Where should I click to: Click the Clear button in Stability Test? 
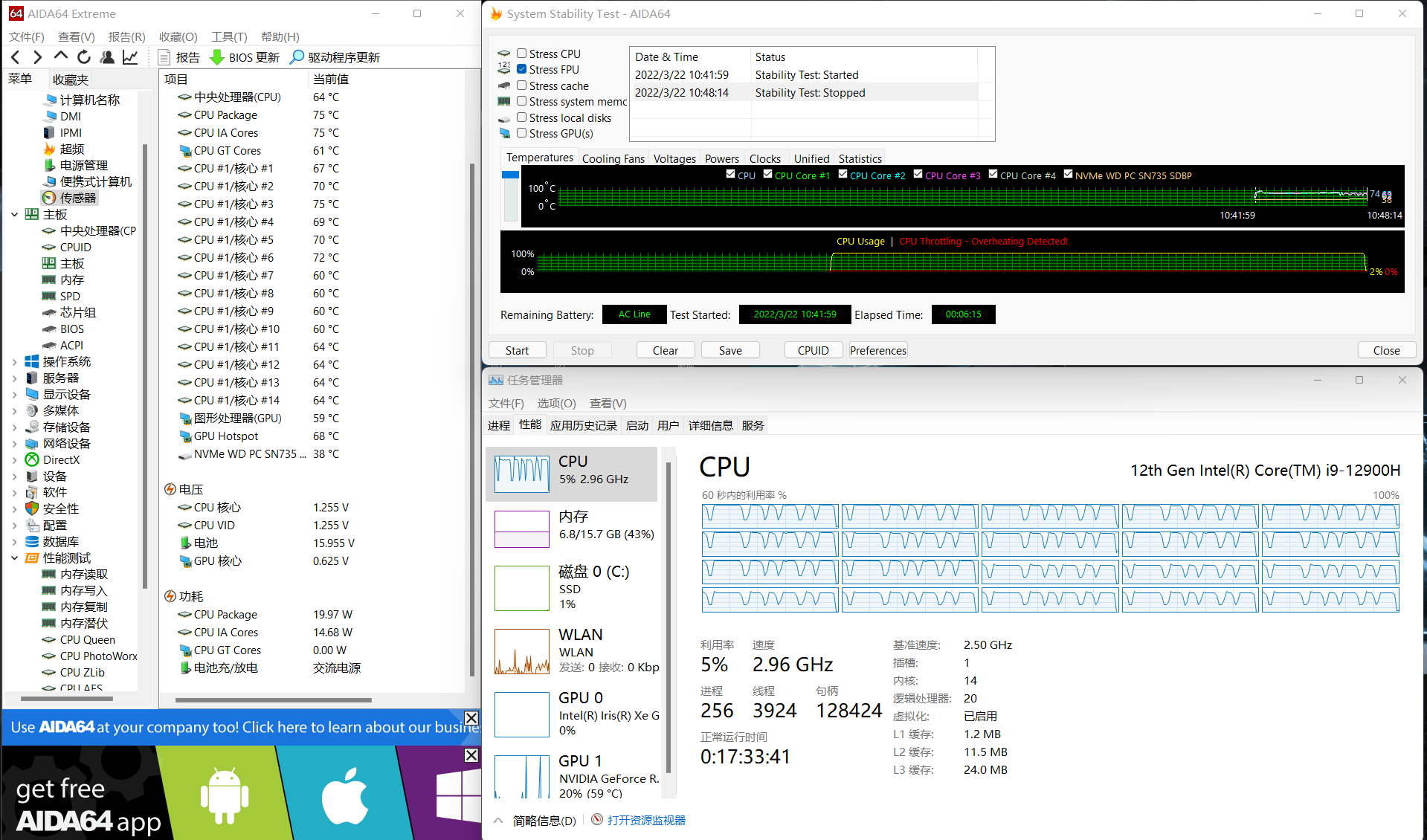click(666, 350)
